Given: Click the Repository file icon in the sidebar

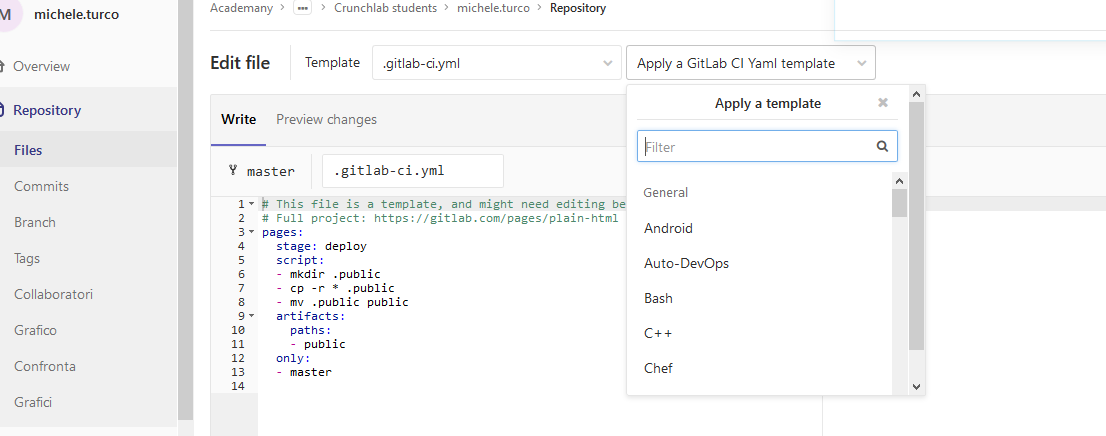Looking at the screenshot, I should 3,110.
